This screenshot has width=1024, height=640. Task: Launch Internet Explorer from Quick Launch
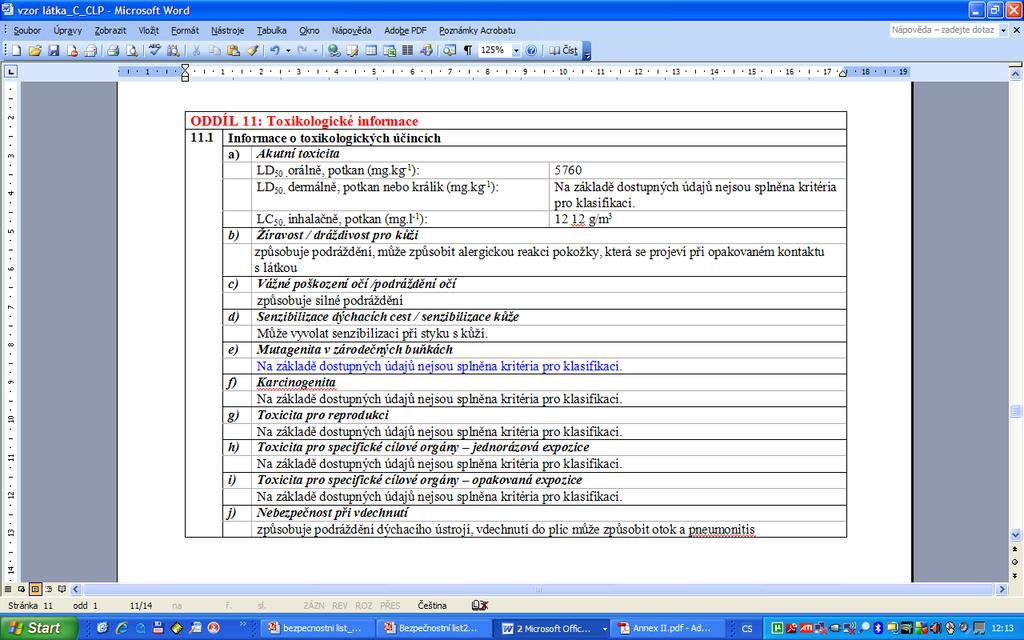pos(121,628)
